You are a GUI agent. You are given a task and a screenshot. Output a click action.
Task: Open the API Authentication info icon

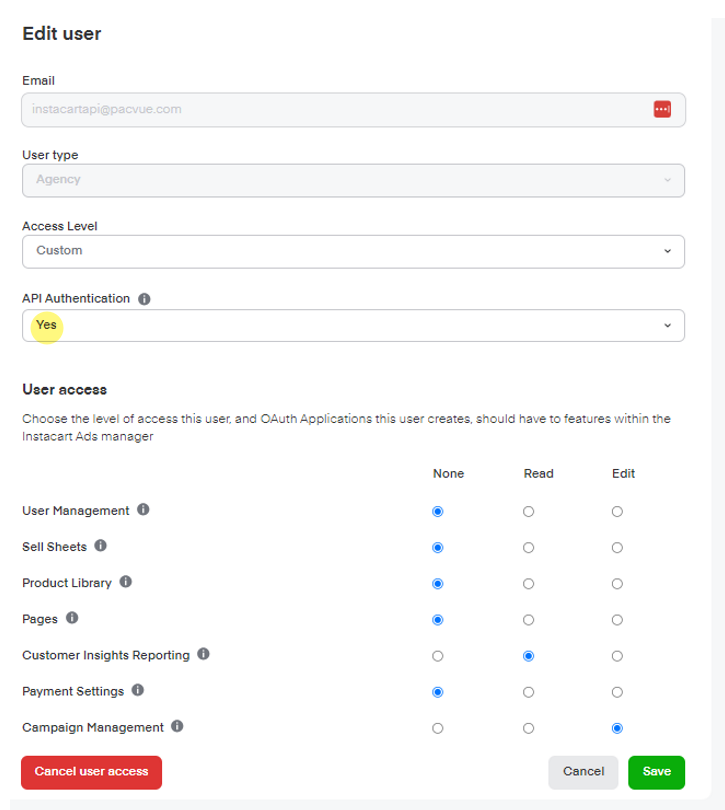point(144,299)
